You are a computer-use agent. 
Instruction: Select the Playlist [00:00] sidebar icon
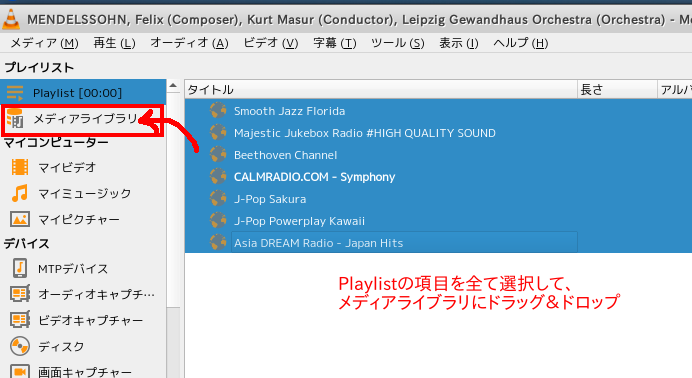click(15, 93)
